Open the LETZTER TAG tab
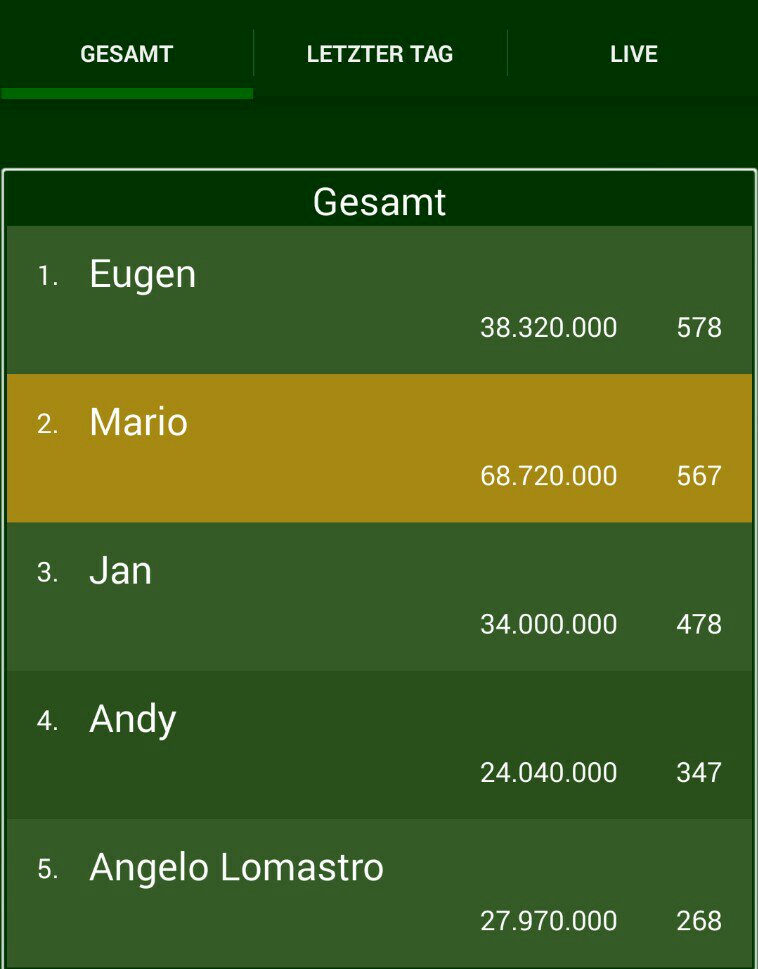 pos(380,54)
